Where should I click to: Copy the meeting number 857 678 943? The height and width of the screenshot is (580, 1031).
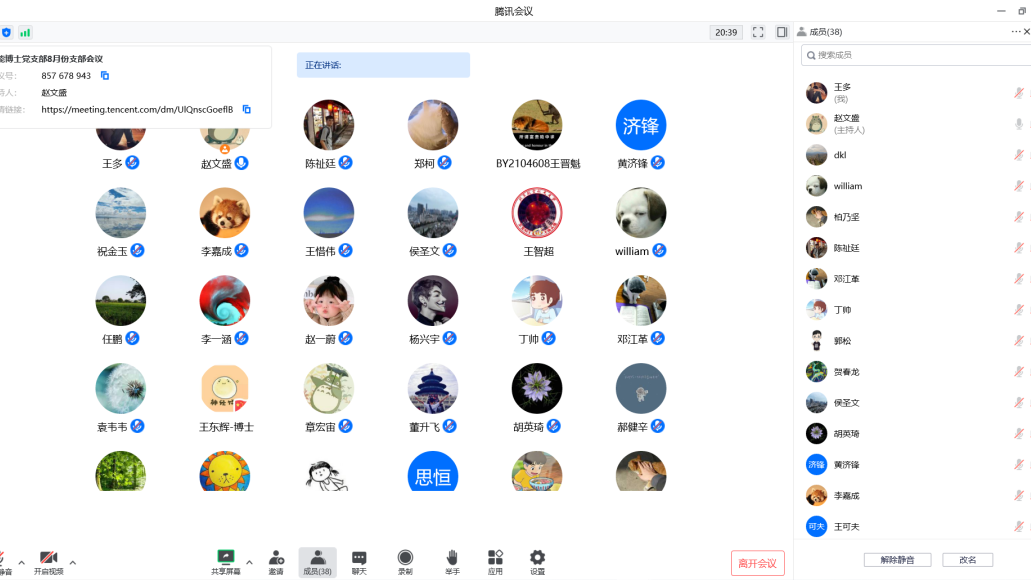pos(105,76)
